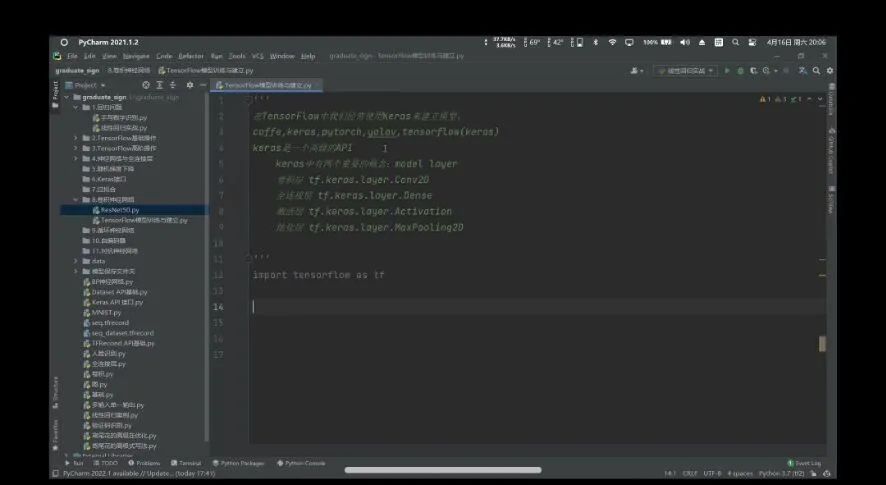Expand the data folder

click(x=75, y=261)
